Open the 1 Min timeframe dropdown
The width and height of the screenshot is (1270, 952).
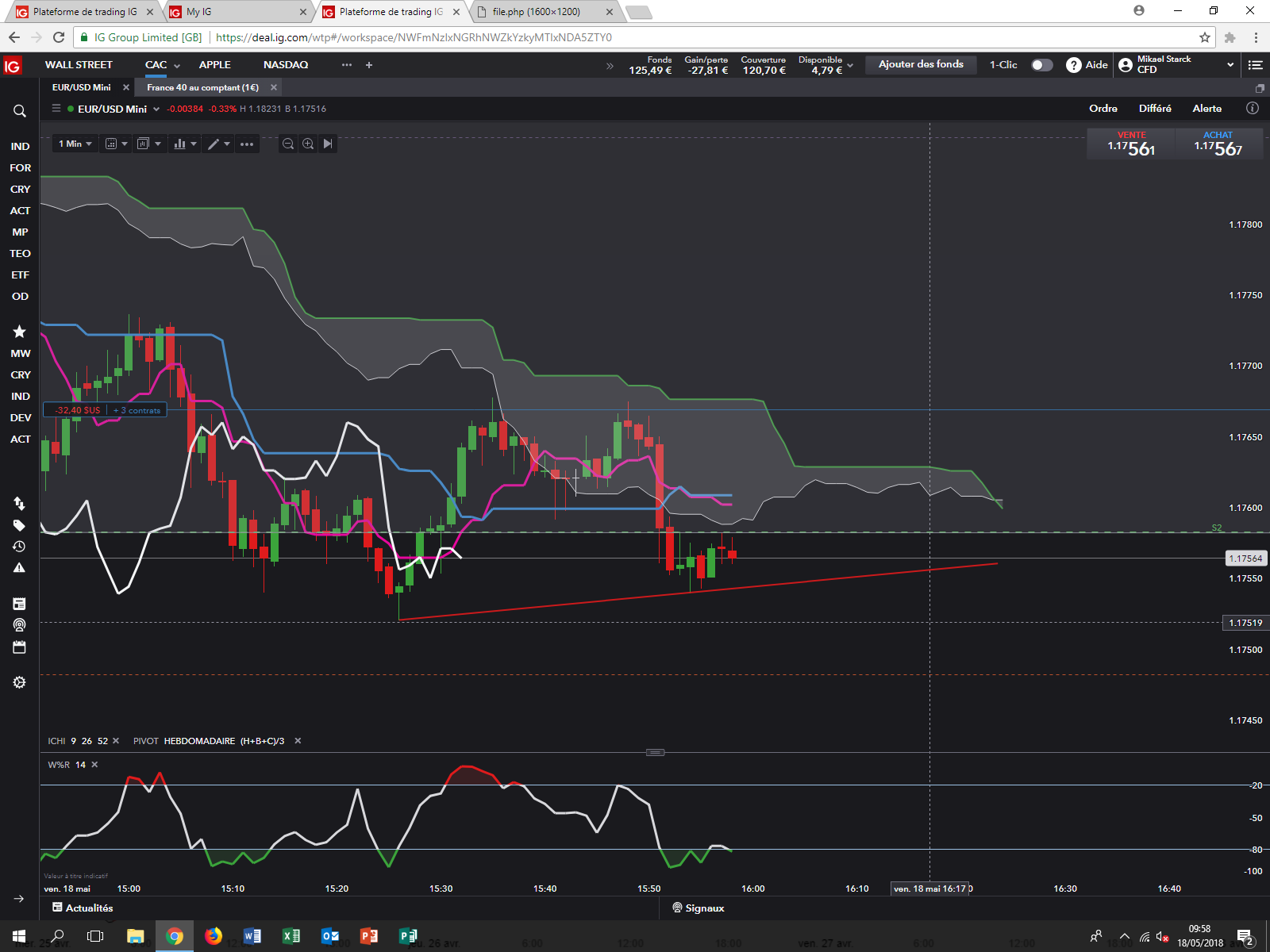coord(75,144)
